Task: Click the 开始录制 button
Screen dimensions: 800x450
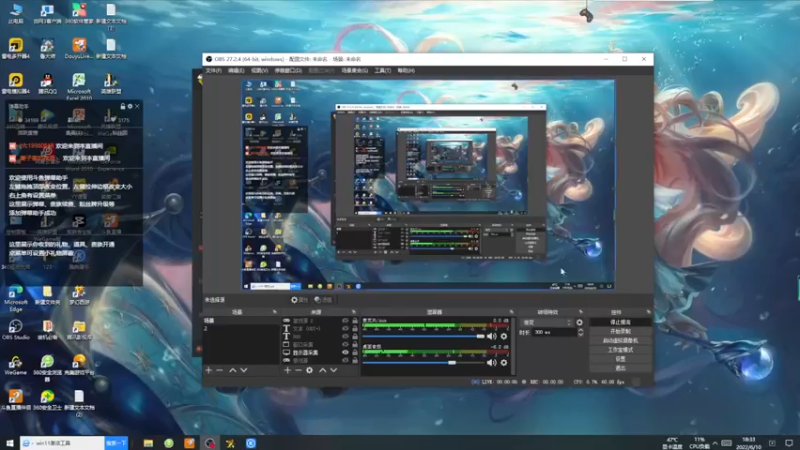Action: 620,331
